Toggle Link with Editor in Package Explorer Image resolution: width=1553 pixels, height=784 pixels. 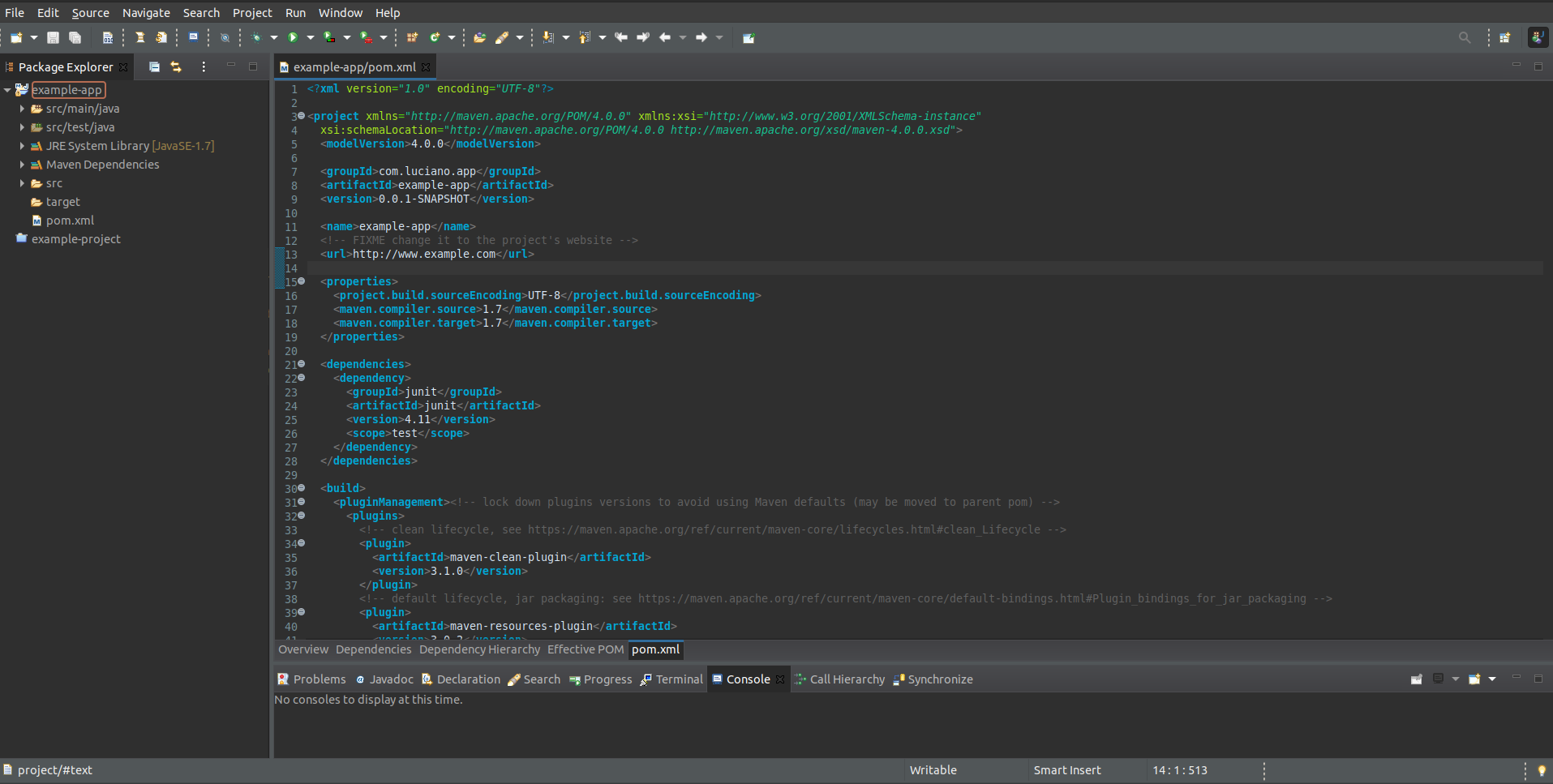pos(176,66)
